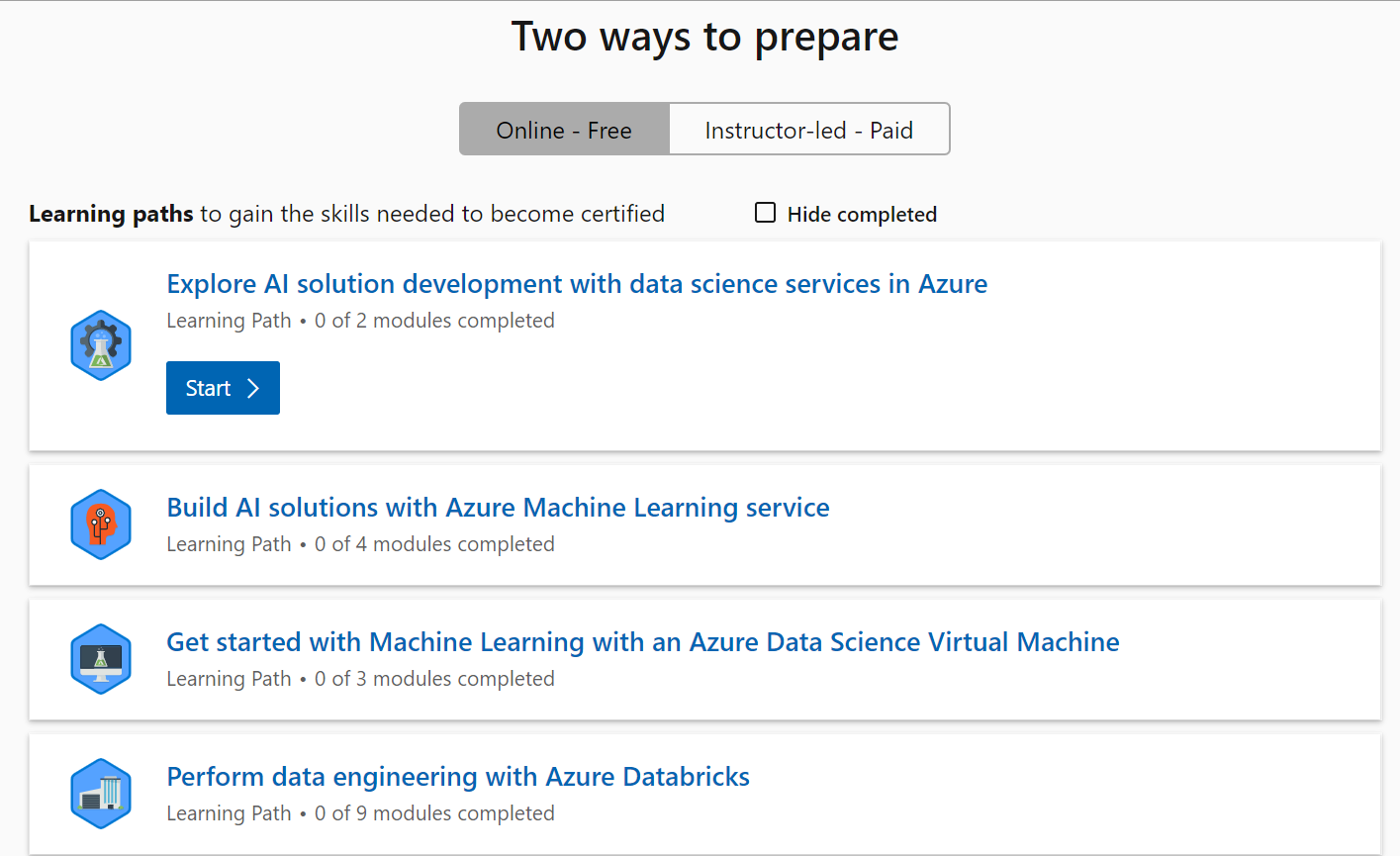Click the monitor with flask hexagon icon
This screenshot has height=856, width=1400.
coord(101,659)
